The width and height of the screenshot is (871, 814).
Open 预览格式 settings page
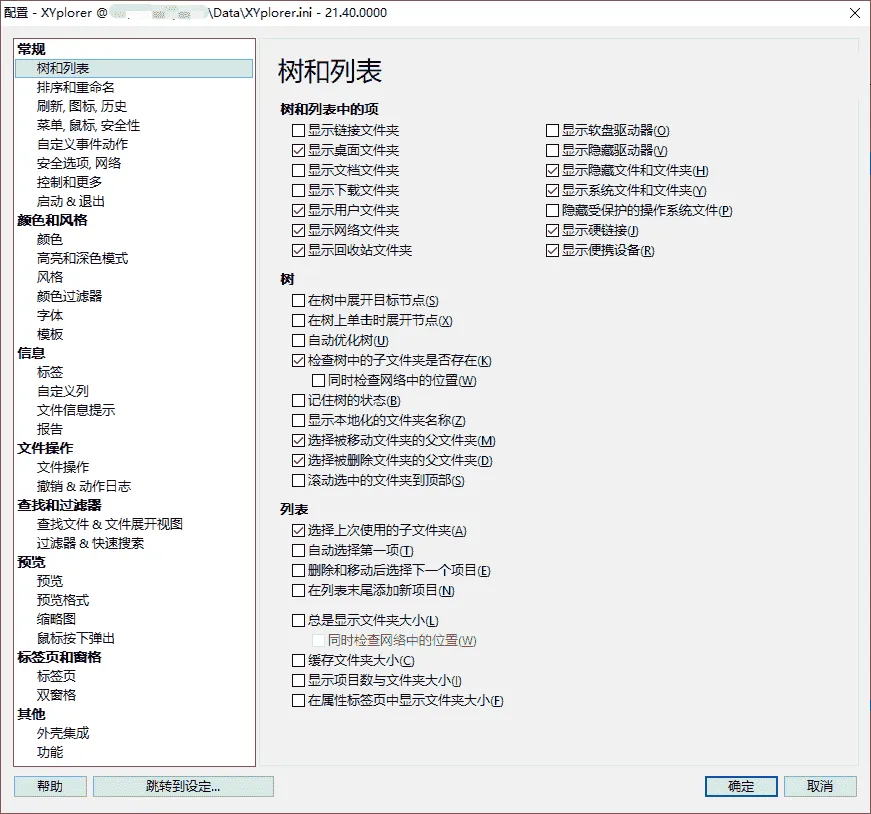(63, 600)
